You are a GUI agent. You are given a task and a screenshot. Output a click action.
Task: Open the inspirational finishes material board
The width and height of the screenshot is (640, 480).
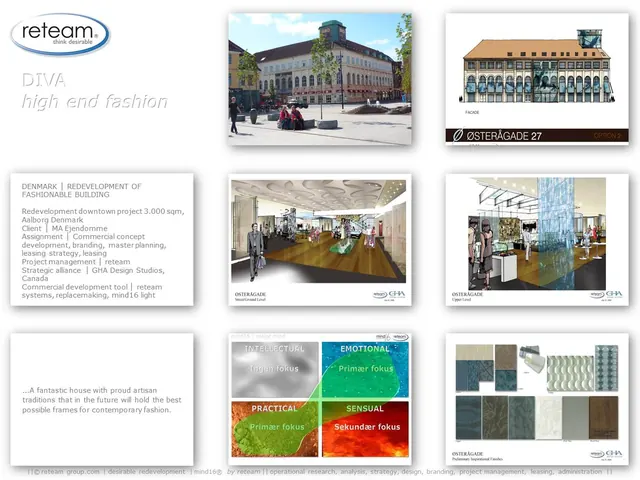tap(537, 399)
